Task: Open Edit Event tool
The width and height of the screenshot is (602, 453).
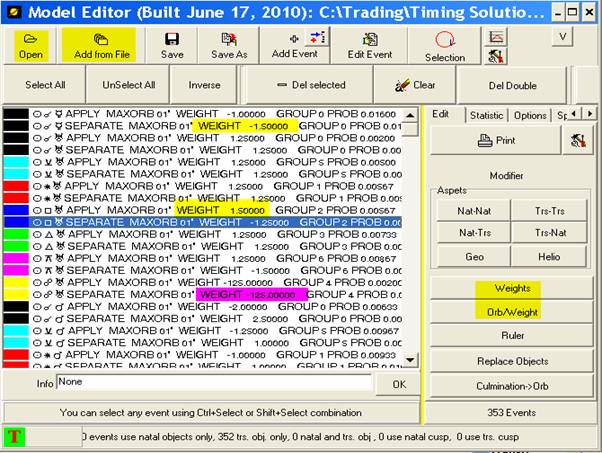Action: click(370, 46)
